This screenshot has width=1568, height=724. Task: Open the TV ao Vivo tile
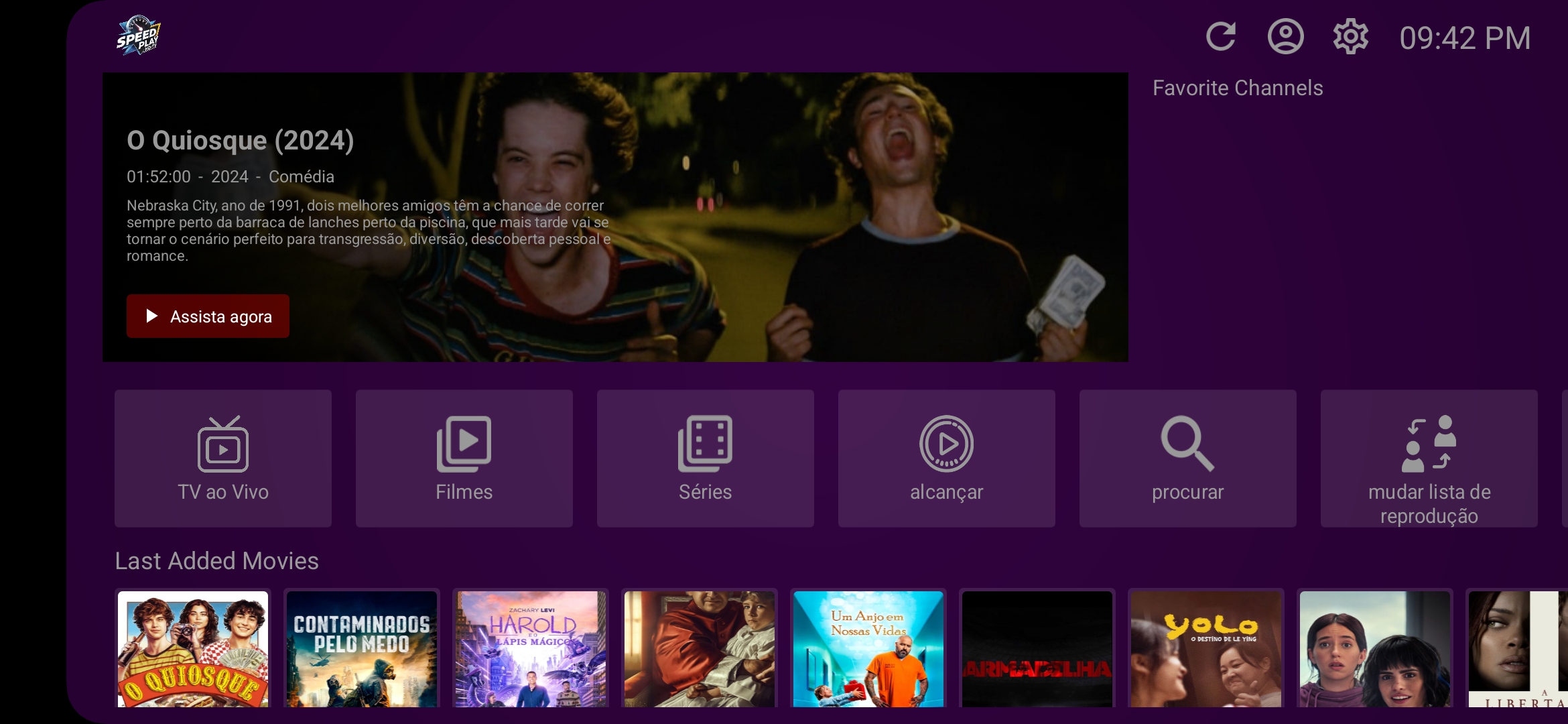click(x=223, y=459)
